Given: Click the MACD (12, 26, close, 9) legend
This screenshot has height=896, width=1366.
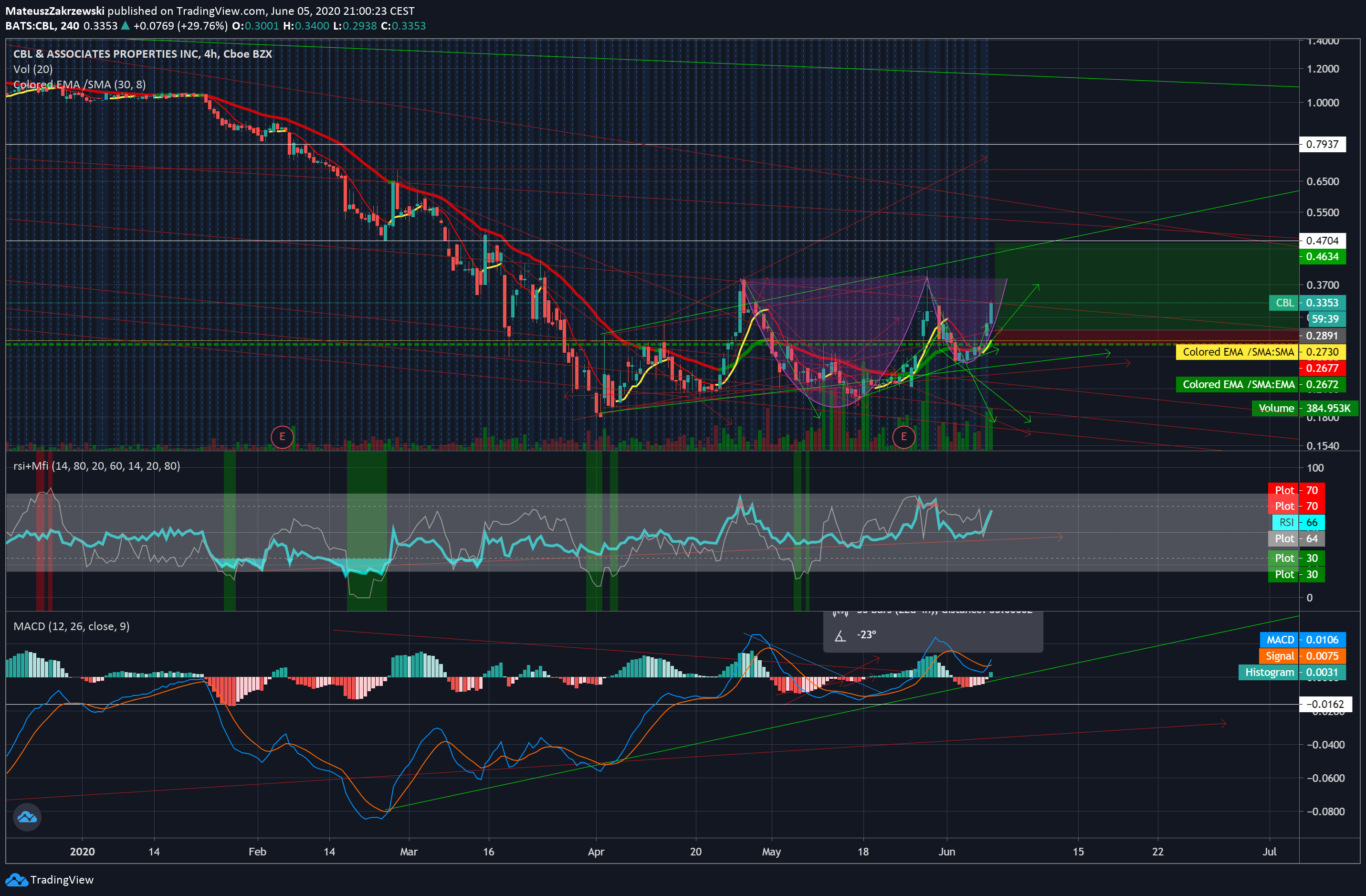Looking at the screenshot, I should click(71, 626).
